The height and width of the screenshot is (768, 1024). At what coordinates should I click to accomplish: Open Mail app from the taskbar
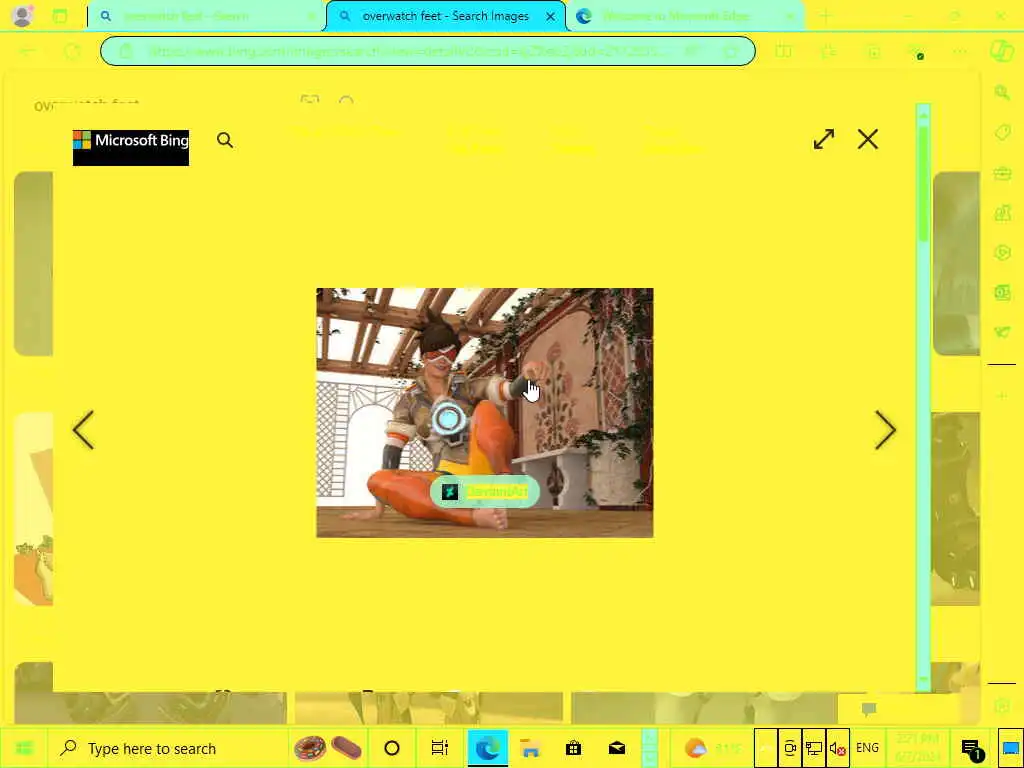click(616, 748)
